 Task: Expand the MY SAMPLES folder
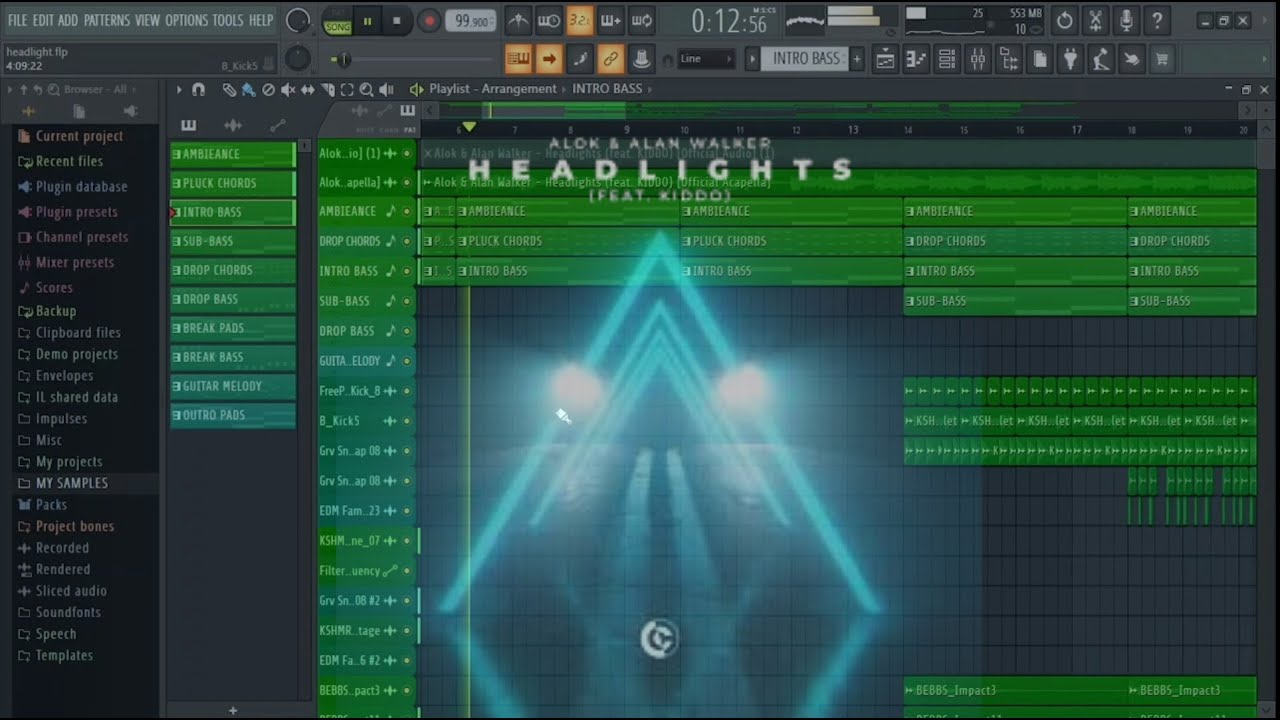pyautogui.click(x=71, y=483)
